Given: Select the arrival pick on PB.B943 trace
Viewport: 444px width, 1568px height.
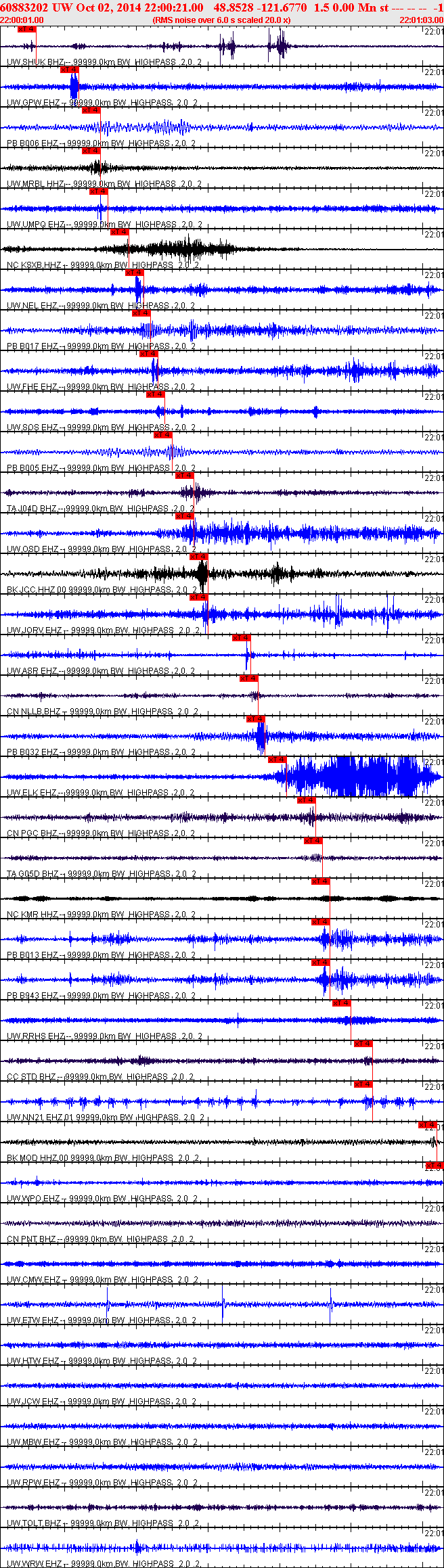Looking at the screenshot, I should click(320, 963).
